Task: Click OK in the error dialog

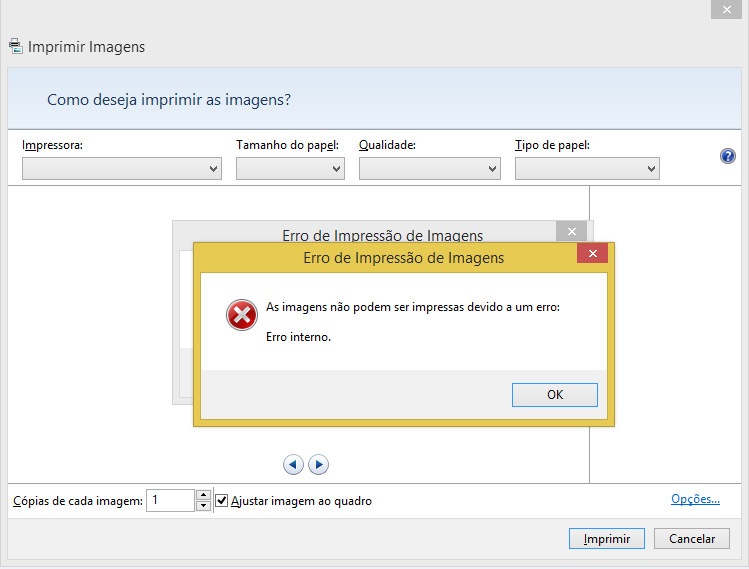Action: pos(555,395)
